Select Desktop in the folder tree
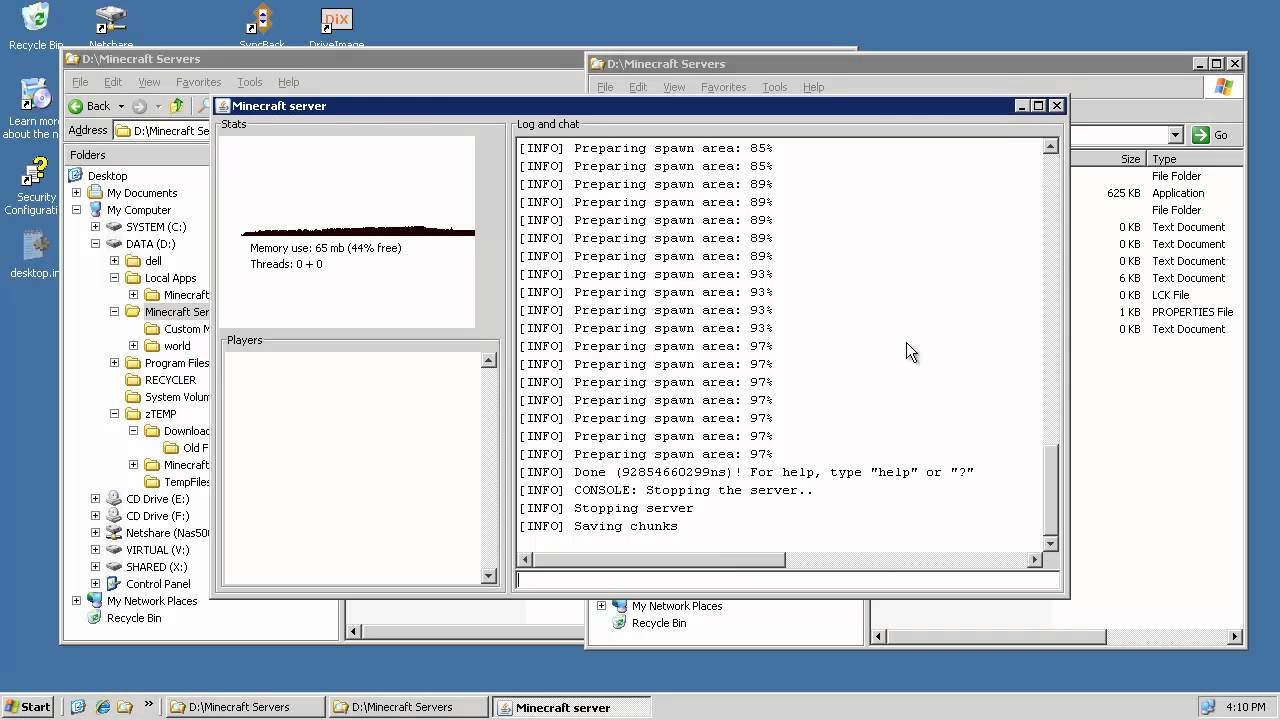The width and height of the screenshot is (1280, 720). coord(107,176)
